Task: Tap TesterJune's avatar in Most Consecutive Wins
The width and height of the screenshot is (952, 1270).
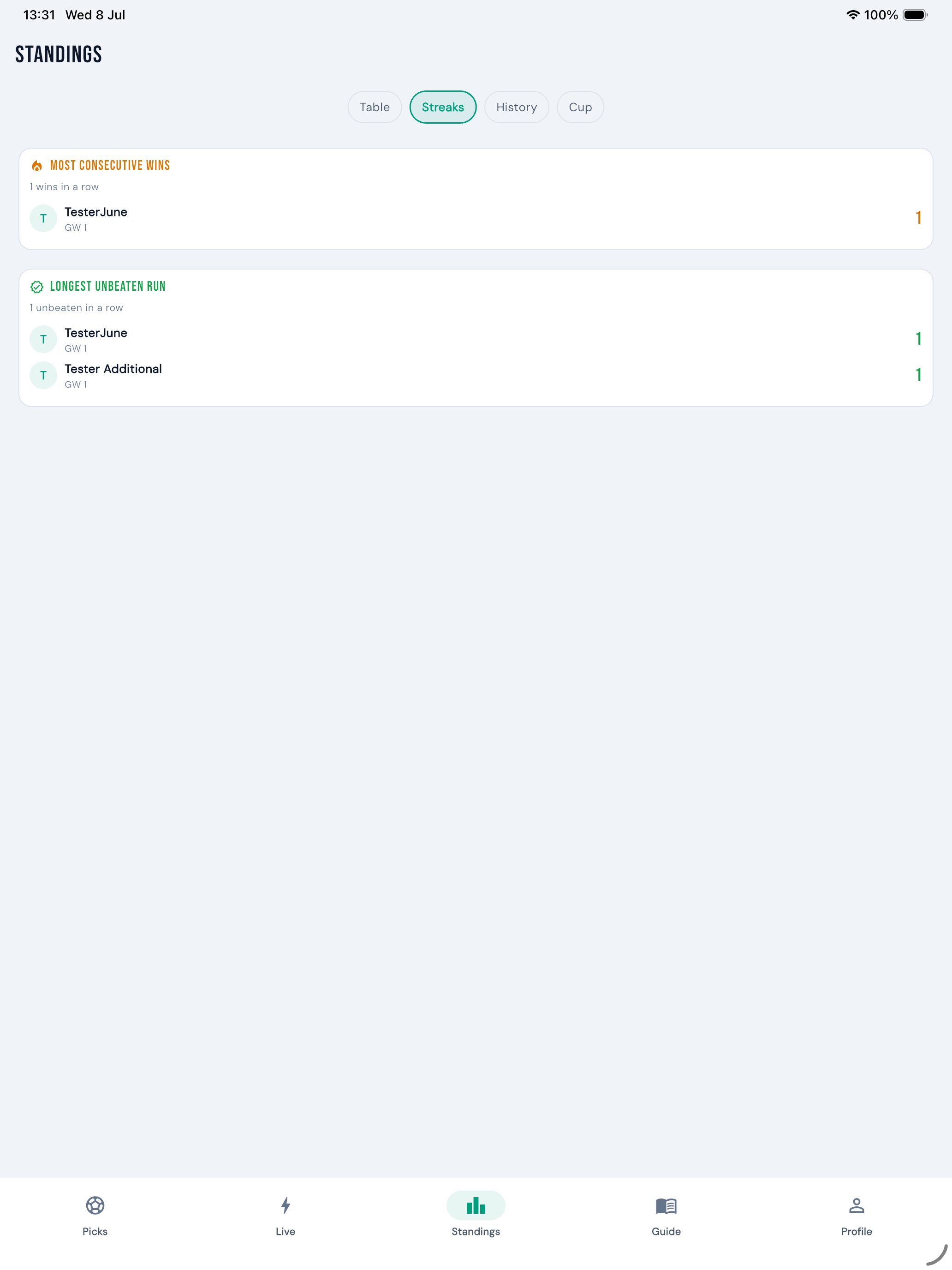Action: (43, 218)
